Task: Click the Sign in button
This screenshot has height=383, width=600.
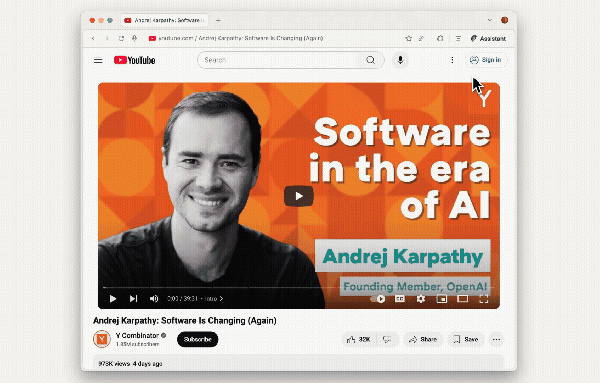Action: click(x=486, y=60)
